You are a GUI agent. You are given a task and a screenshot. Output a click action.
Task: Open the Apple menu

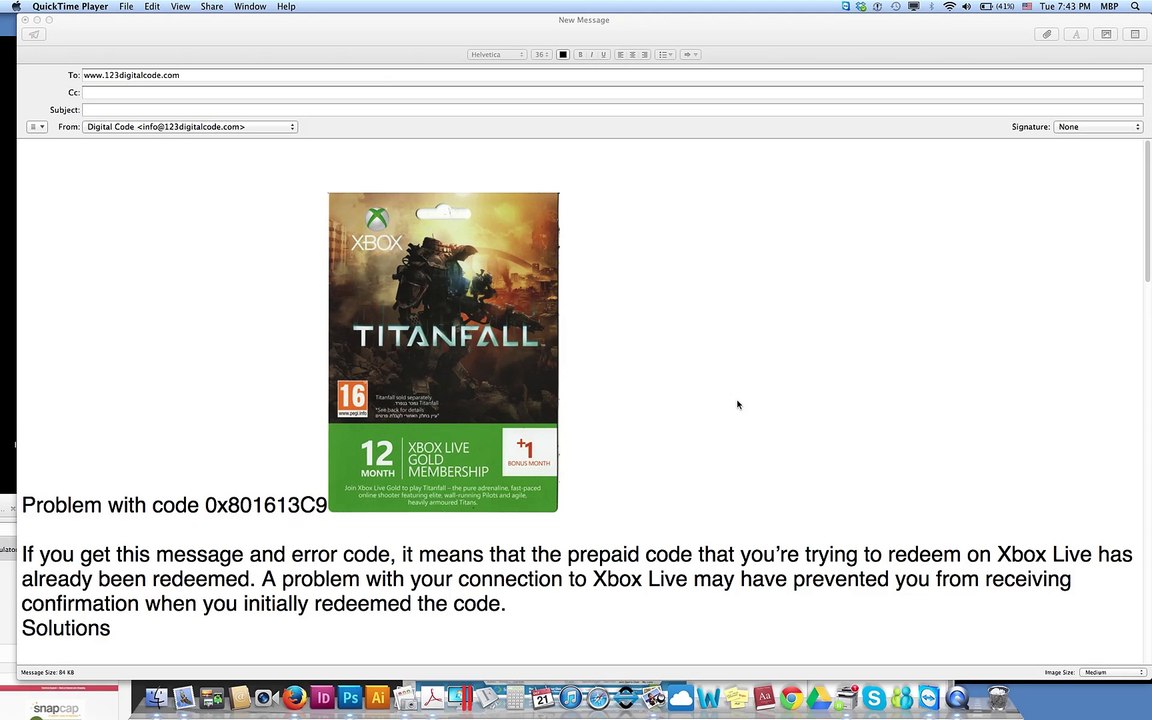point(16,6)
